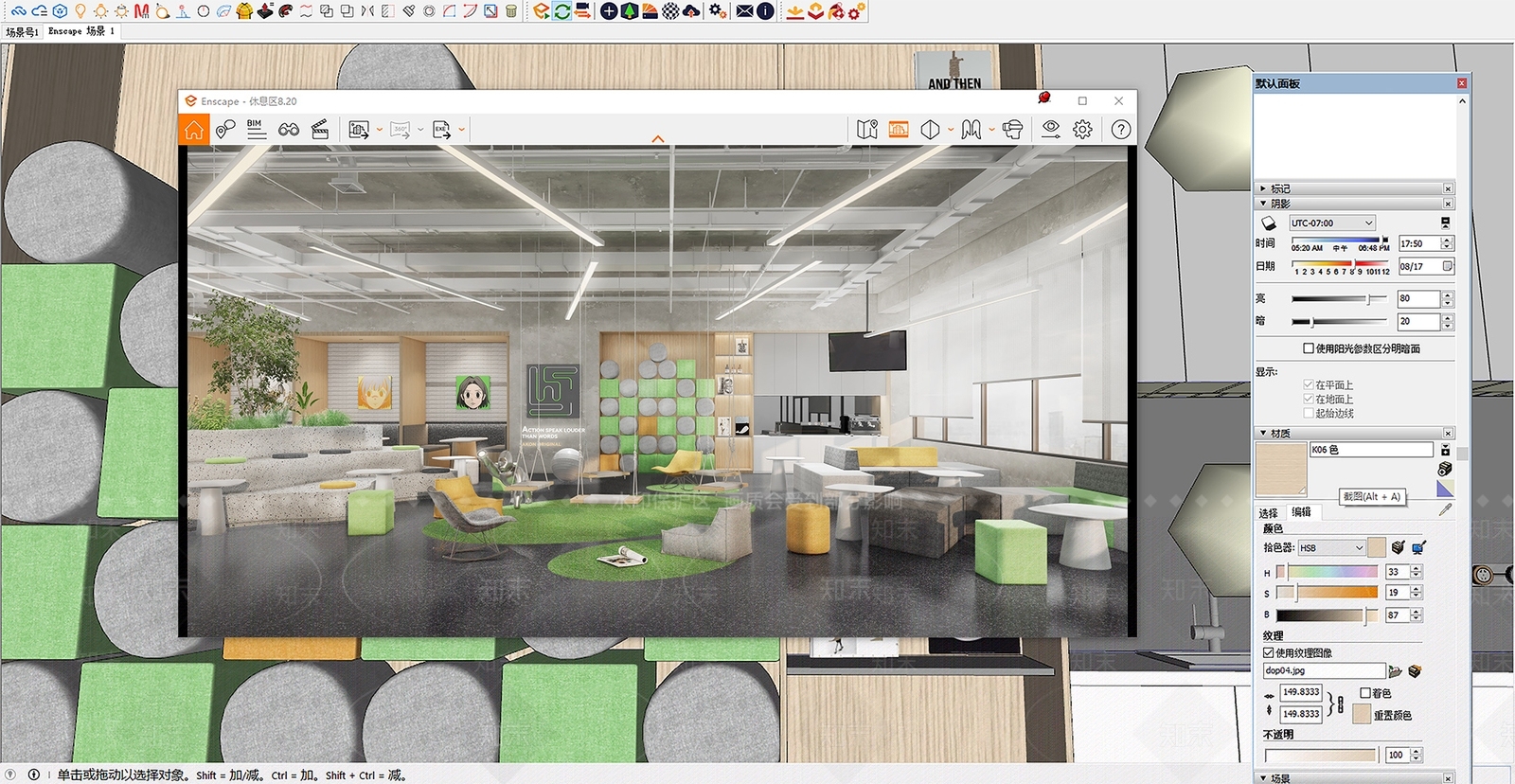Open Enscape view management binoculars icon
This screenshot has width=1515, height=784.
click(289, 130)
